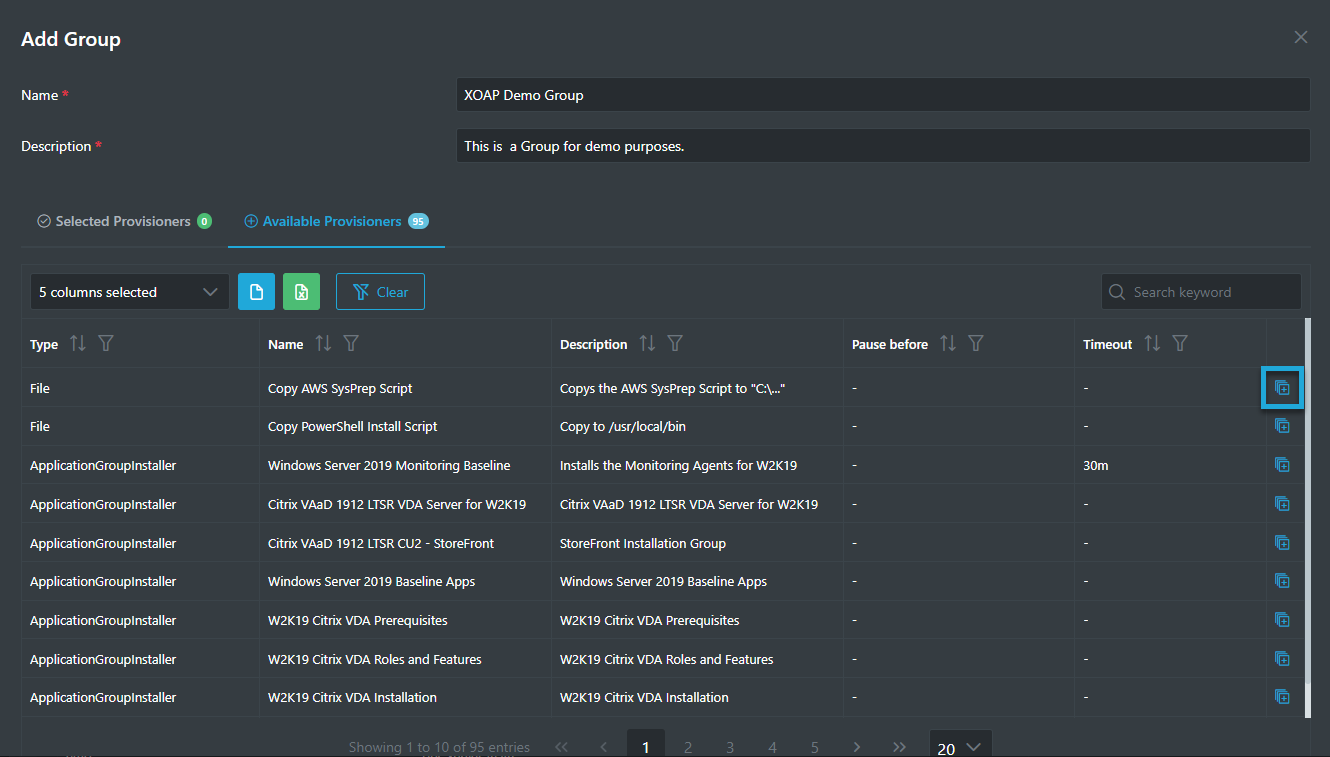This screenshot has width=1330, height=757.
Task: Close the Add Group dialog
Action: click(1301, 37)
